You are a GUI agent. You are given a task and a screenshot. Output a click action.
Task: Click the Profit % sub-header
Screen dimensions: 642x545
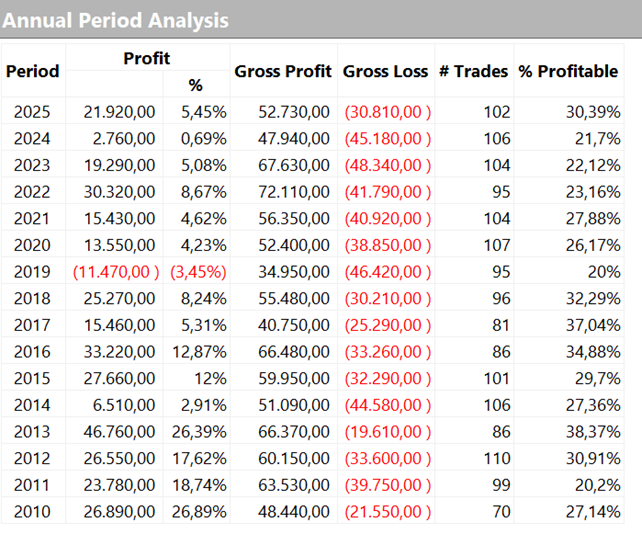(x=195, y=86)
